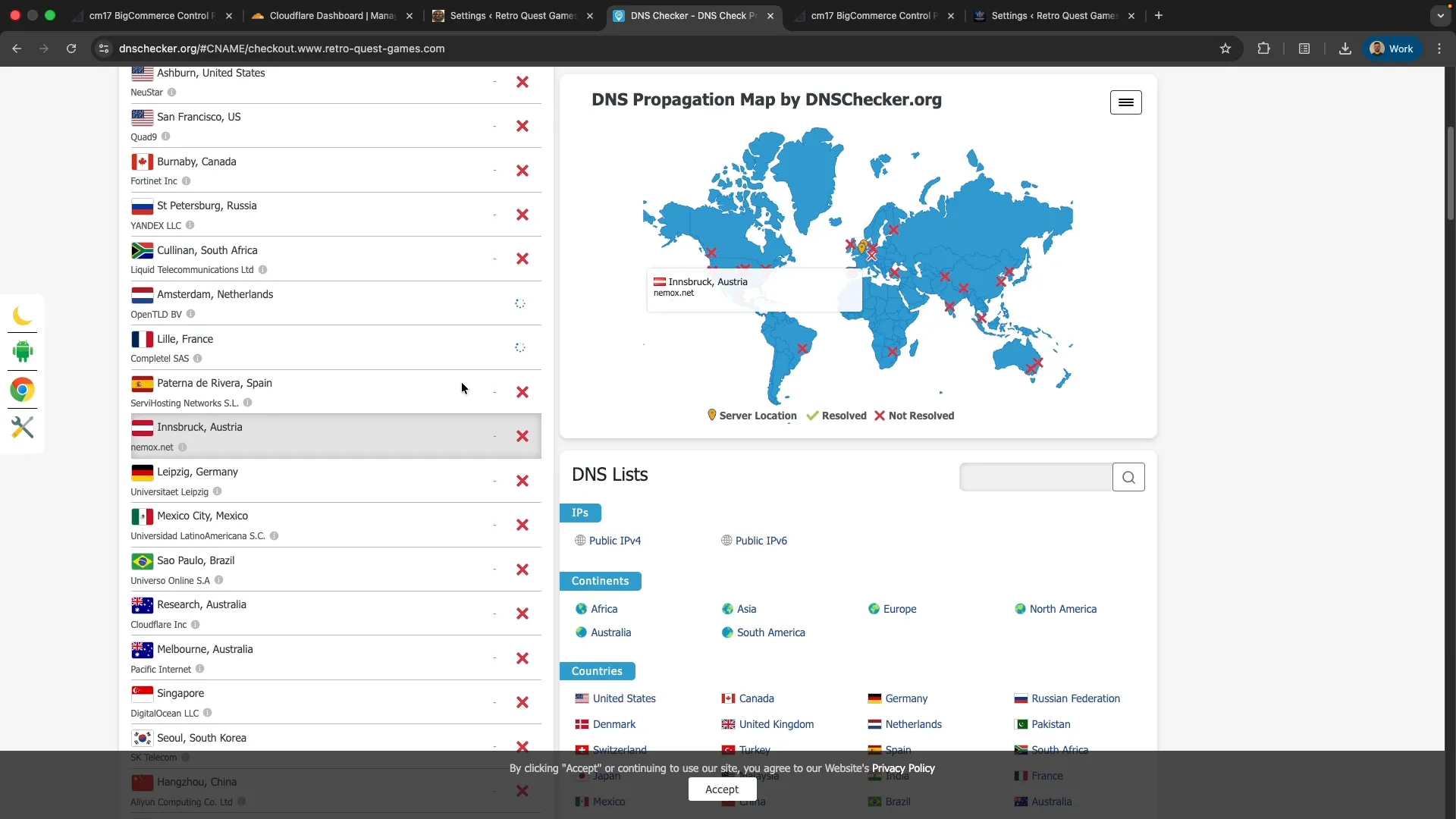1456x819 pixels.
Task: Open the Android app icon in sidebar
Action: coord(22,352)
